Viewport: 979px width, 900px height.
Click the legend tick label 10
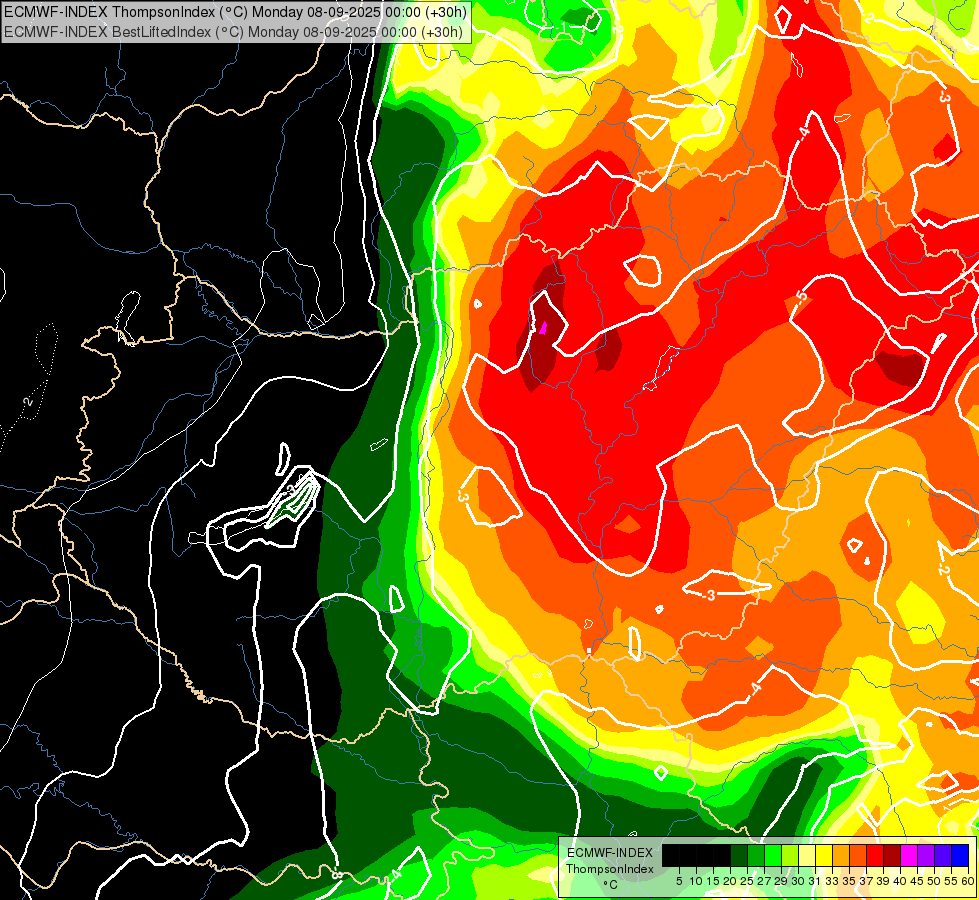(696, 881)
